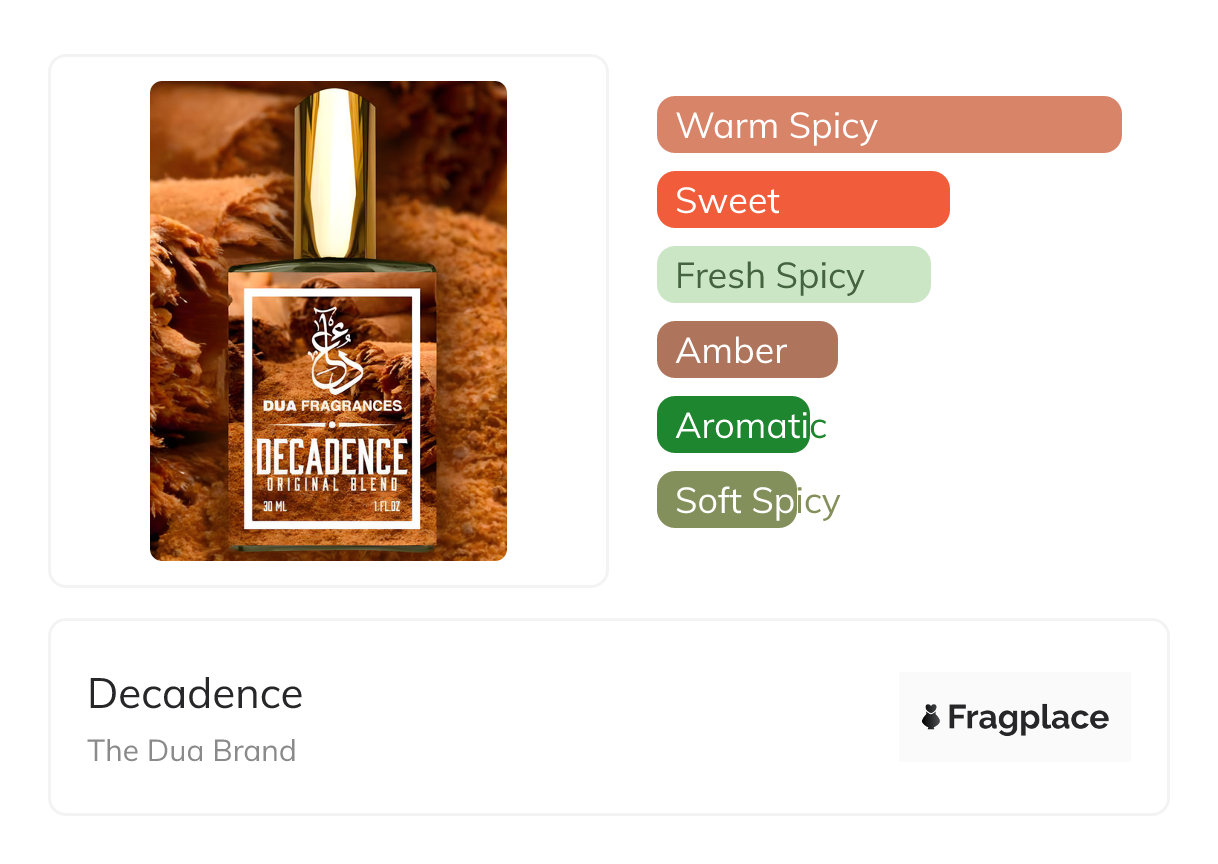Click the Soft Spicy accord bar

[x=727, y=500]
